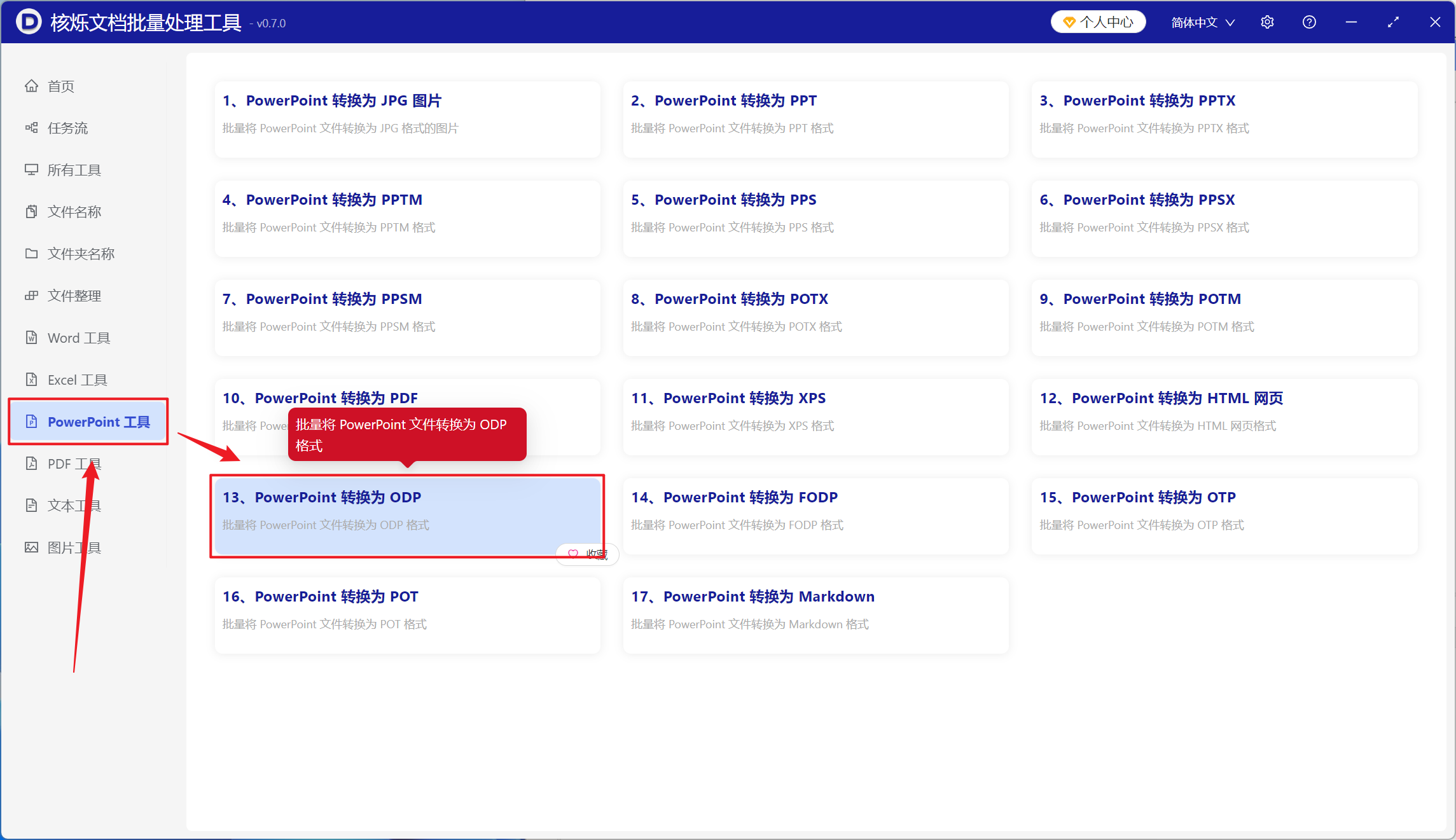The width and height of the screenshot is (1456, 840).
Task: Click the folder icon beside 文件夹名称
Action: pyautogui.click(x=31, y=254)
